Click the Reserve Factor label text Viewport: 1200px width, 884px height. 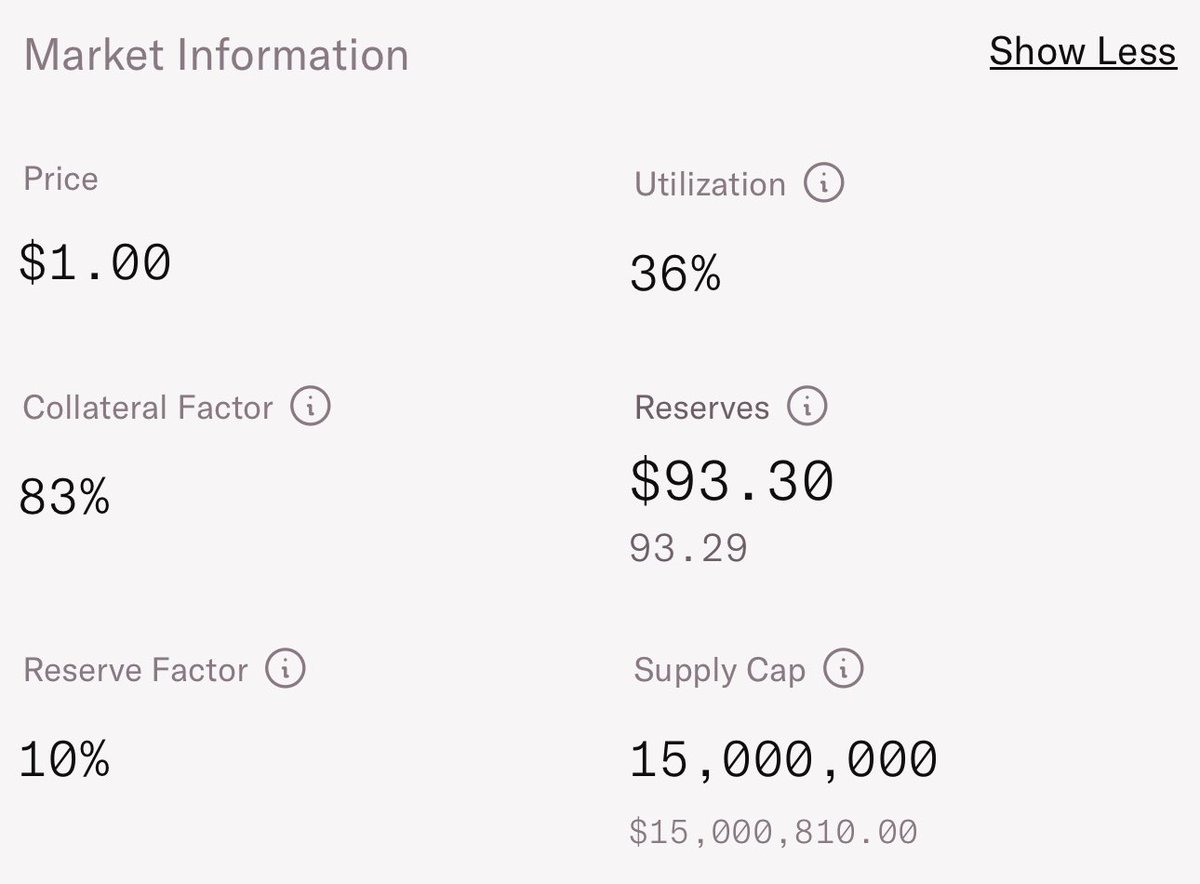[135, 669]
